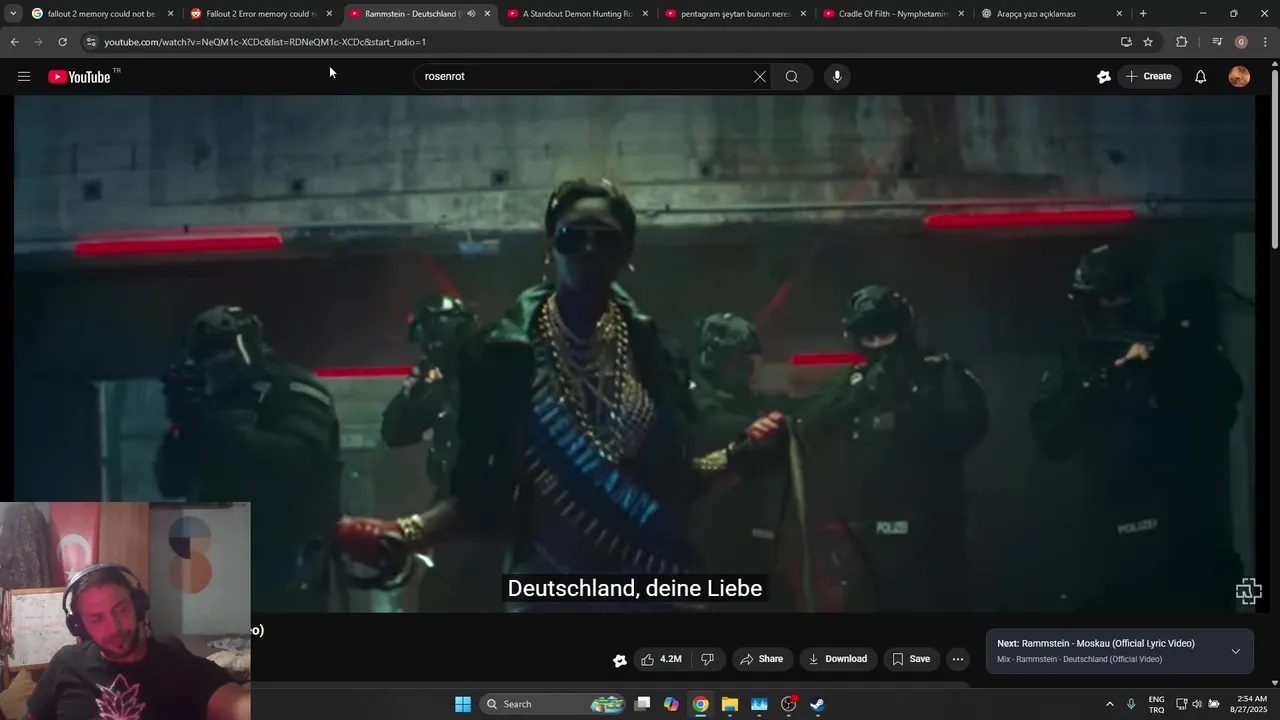
Task: Download the video
Action: click(x=837, y=659)
